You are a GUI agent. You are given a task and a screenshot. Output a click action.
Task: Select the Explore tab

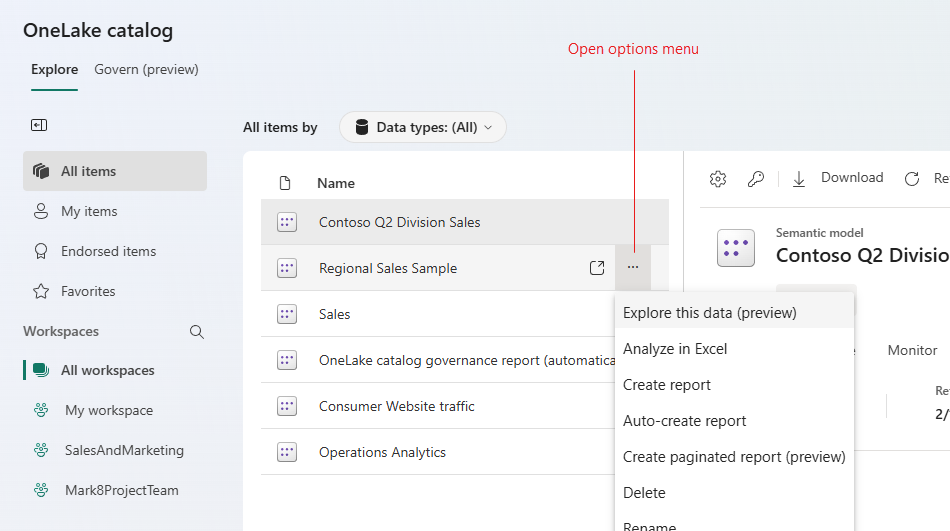(54, 70)
